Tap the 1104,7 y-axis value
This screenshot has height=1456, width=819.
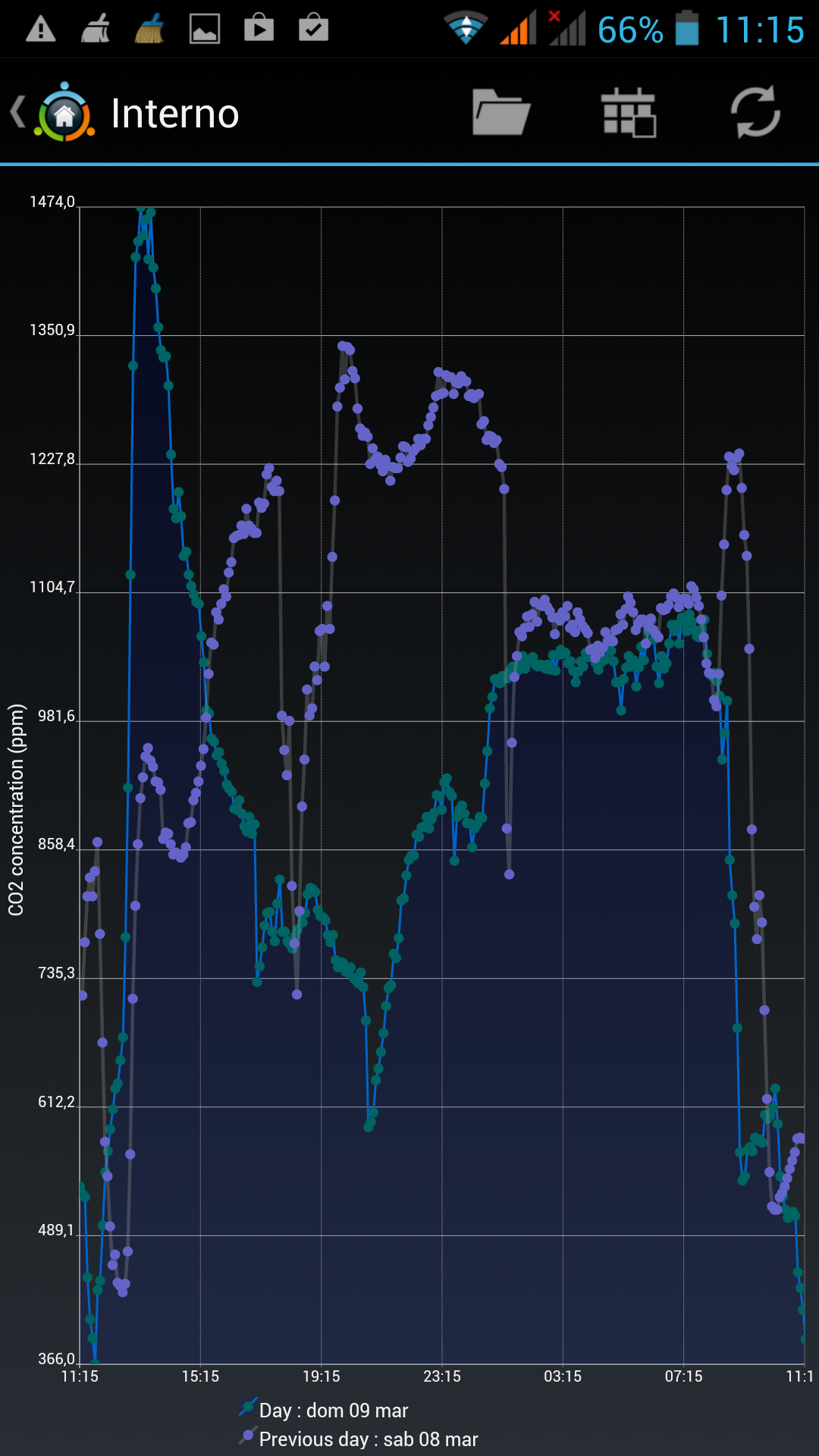click(52, 587)
